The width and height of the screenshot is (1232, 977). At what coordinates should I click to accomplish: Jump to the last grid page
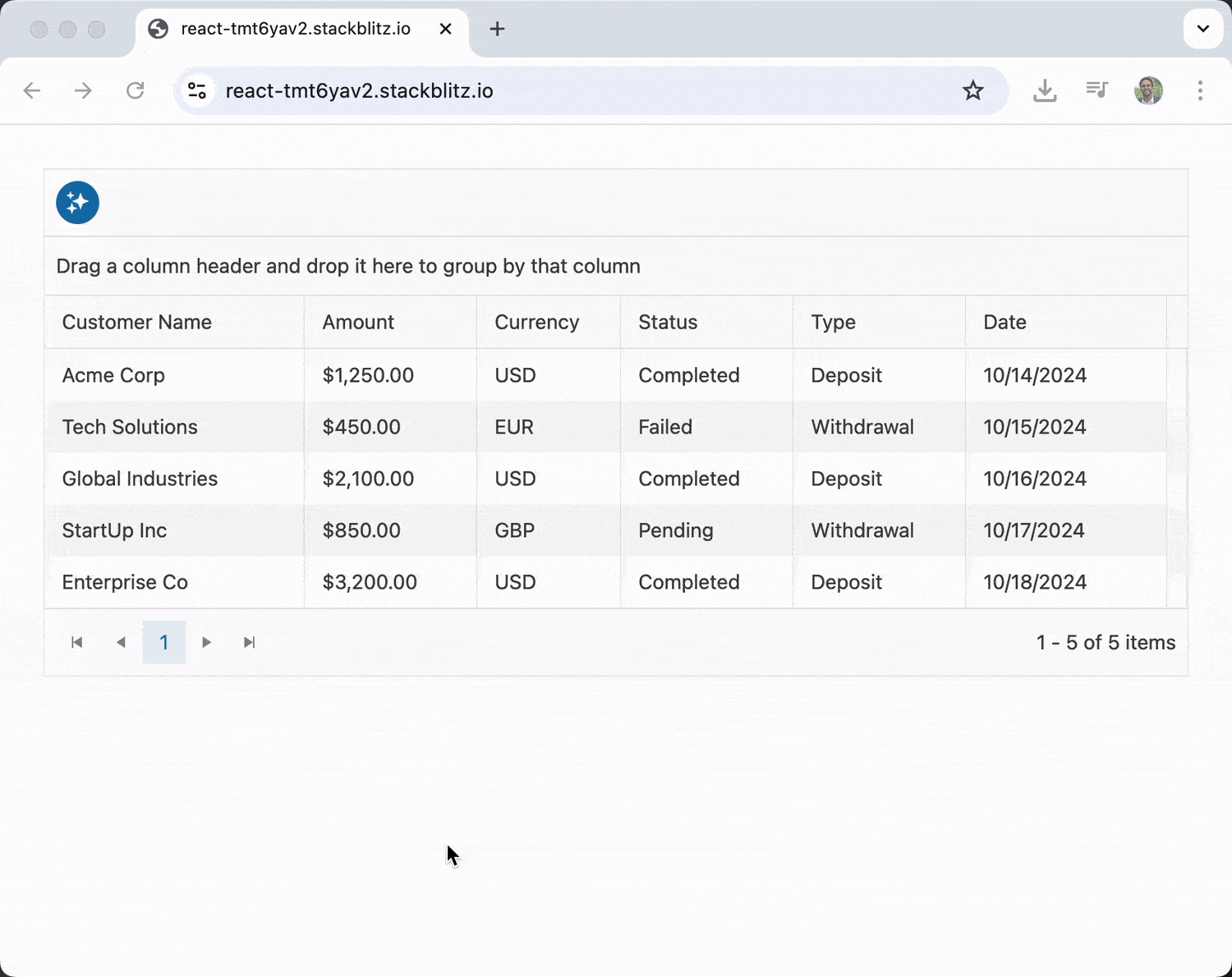(x=250, y=642)
